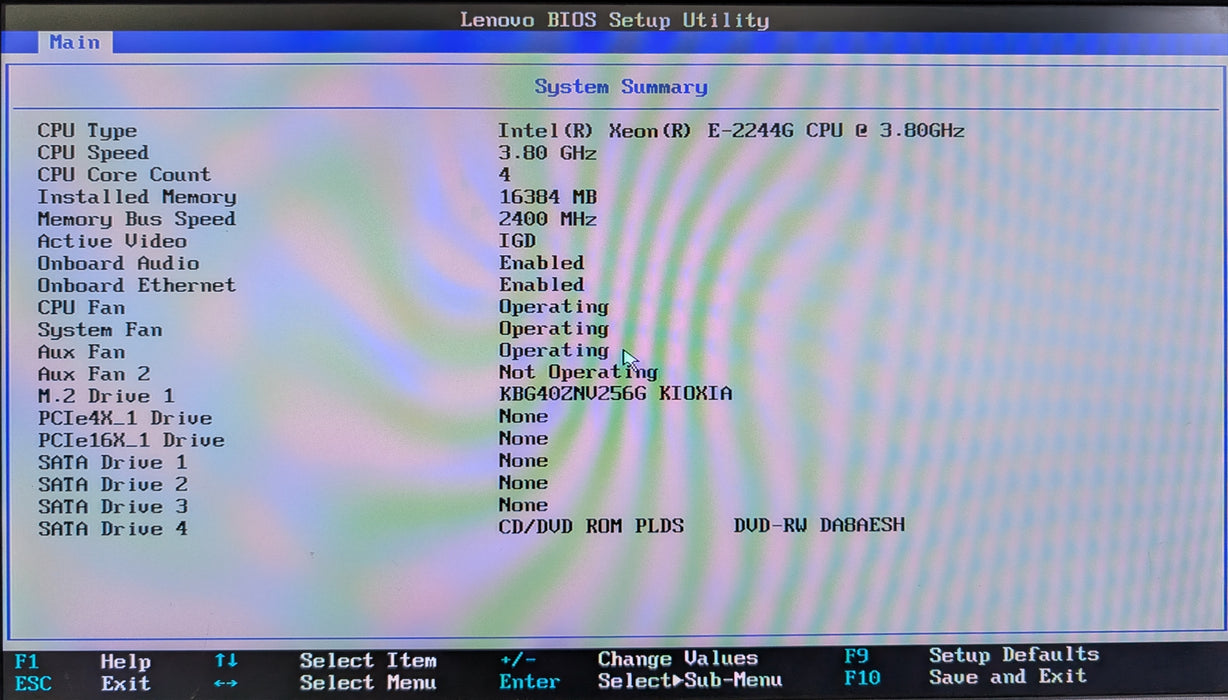
Task: Select the M.2 Drive 1 label
Action: click(106, 396)
